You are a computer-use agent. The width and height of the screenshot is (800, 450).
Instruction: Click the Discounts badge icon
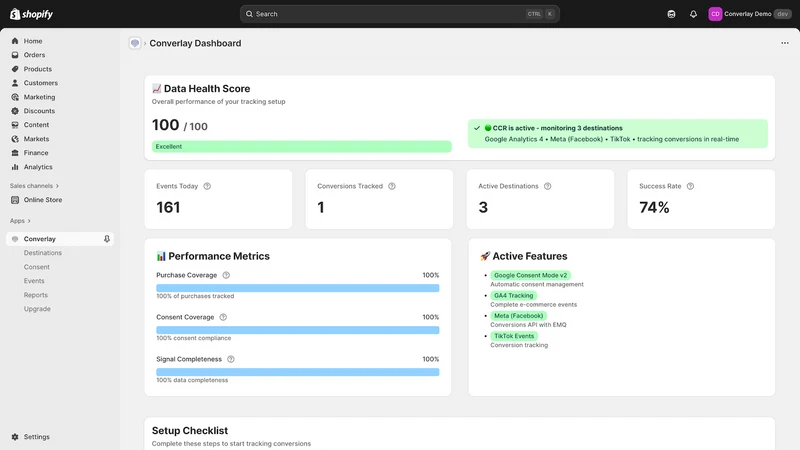15,111
